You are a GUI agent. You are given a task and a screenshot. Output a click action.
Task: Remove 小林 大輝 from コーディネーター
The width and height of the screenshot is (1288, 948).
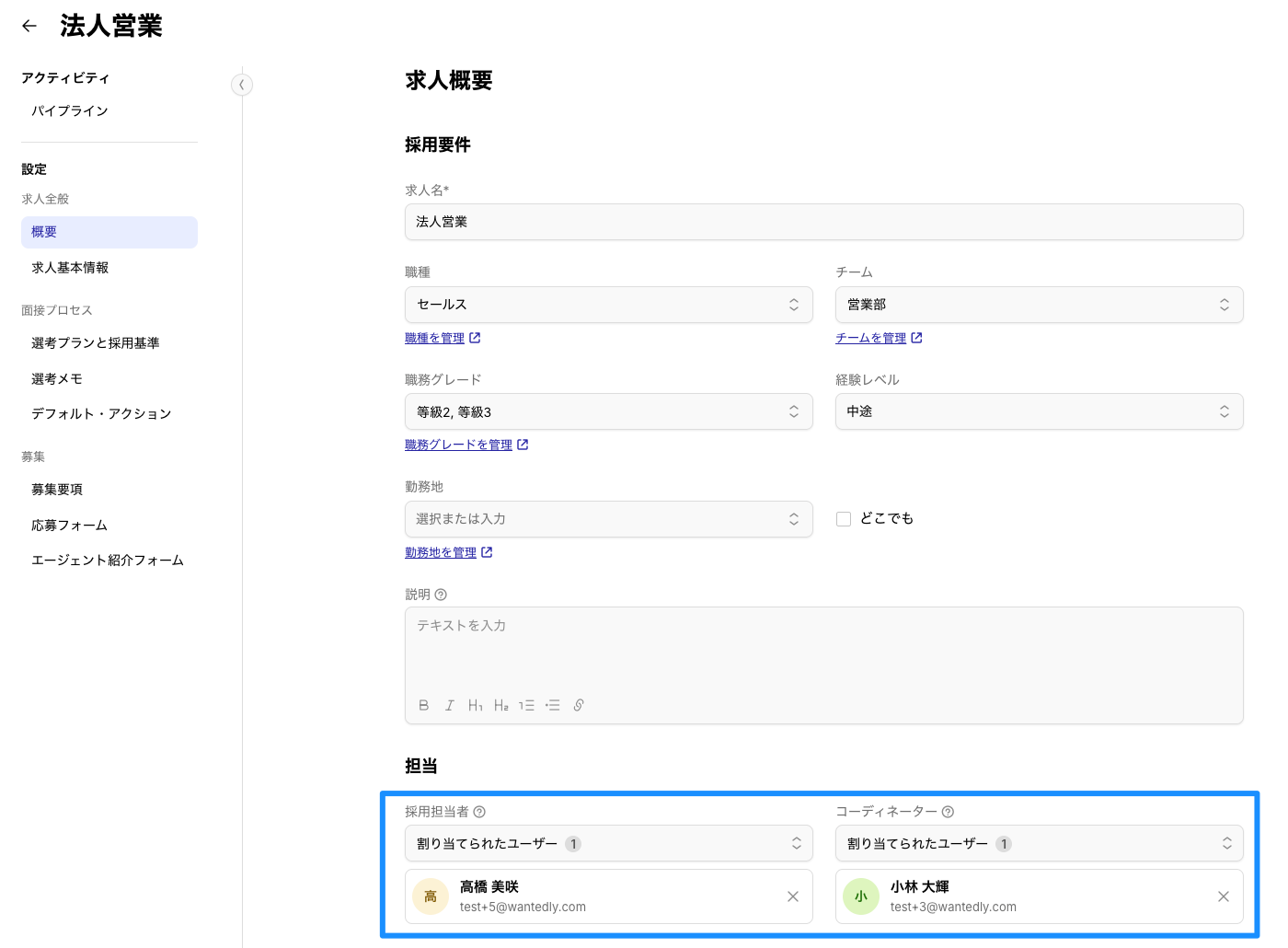pyautogui.click(x=1223, y=896)
